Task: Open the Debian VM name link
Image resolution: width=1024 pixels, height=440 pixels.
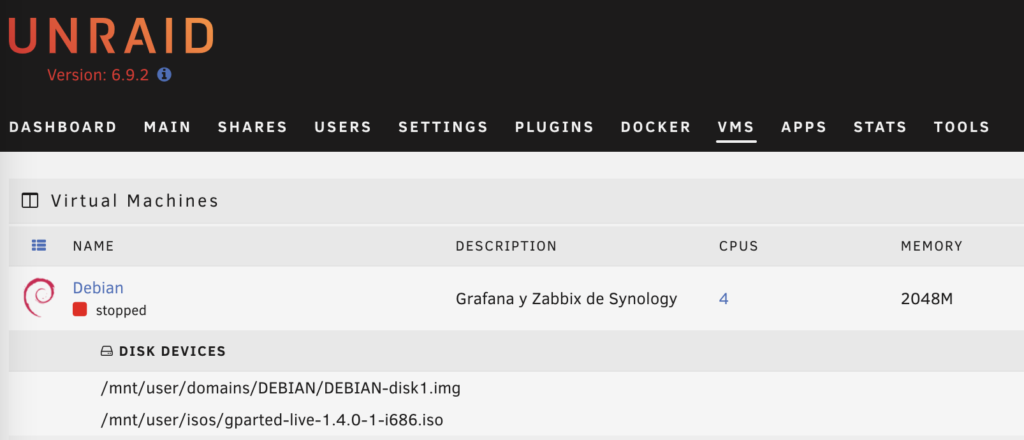Action: pyautogui.click(x=98, y=288)
